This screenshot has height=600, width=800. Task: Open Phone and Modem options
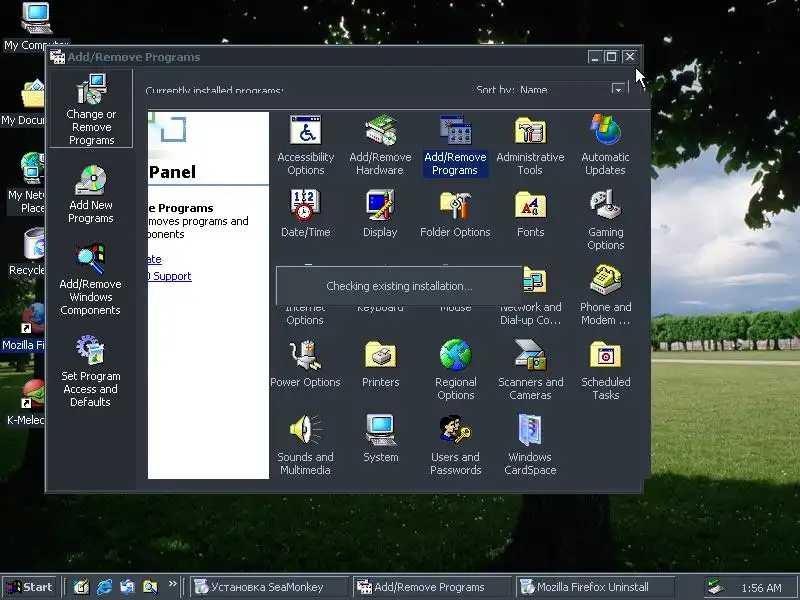click(x=605, y=295)
